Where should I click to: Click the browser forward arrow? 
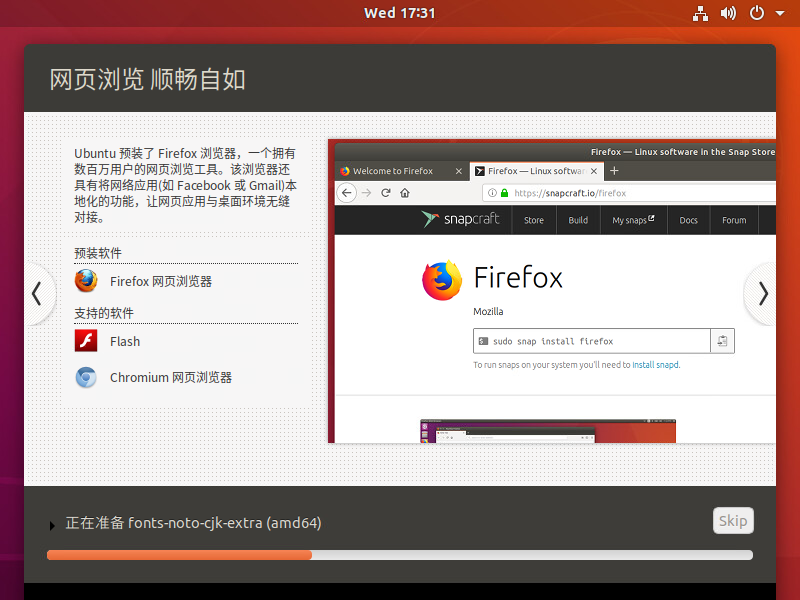click(x=366, y=193)
